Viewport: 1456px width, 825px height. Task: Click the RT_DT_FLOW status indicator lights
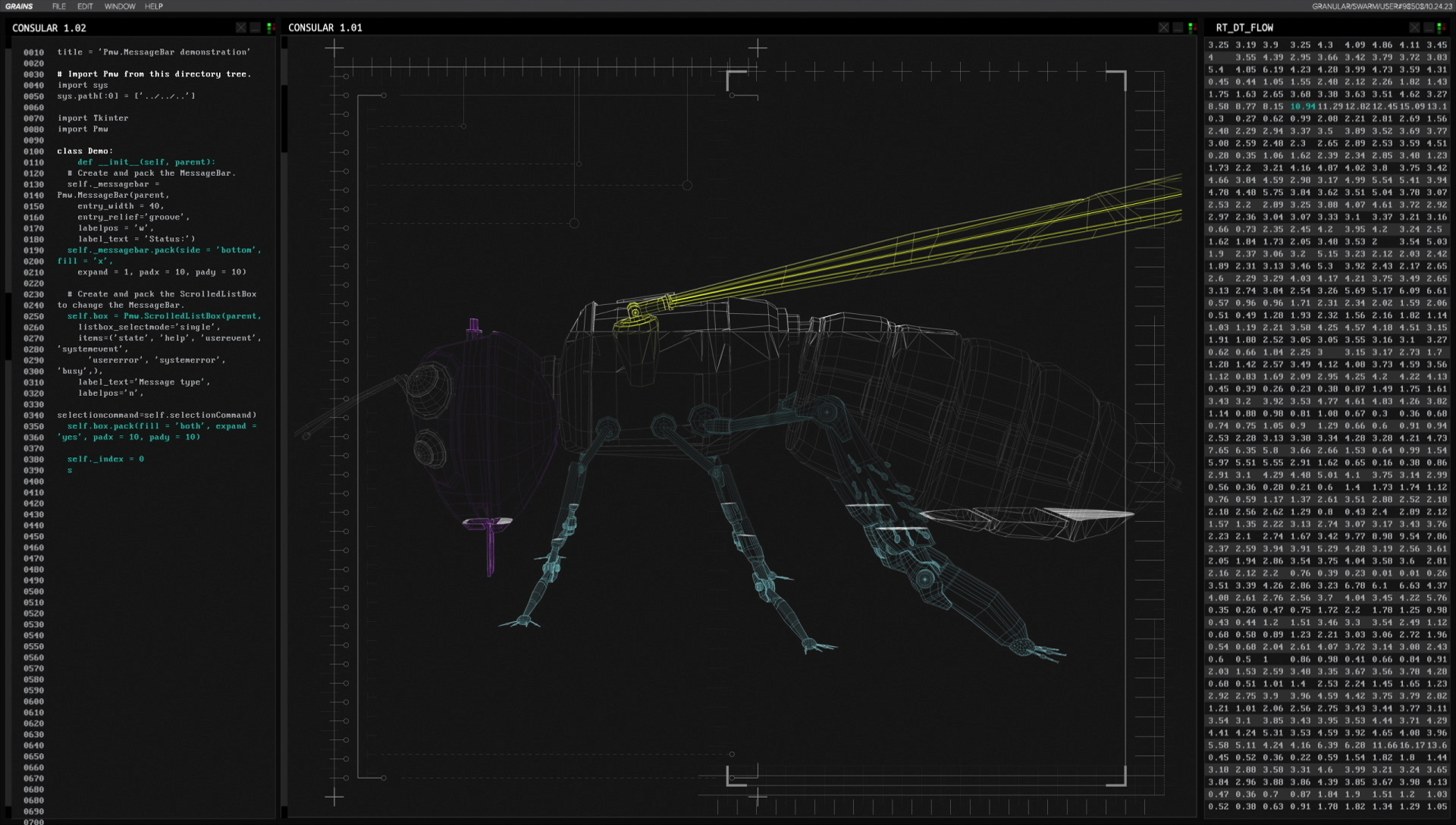[1440, 27]
